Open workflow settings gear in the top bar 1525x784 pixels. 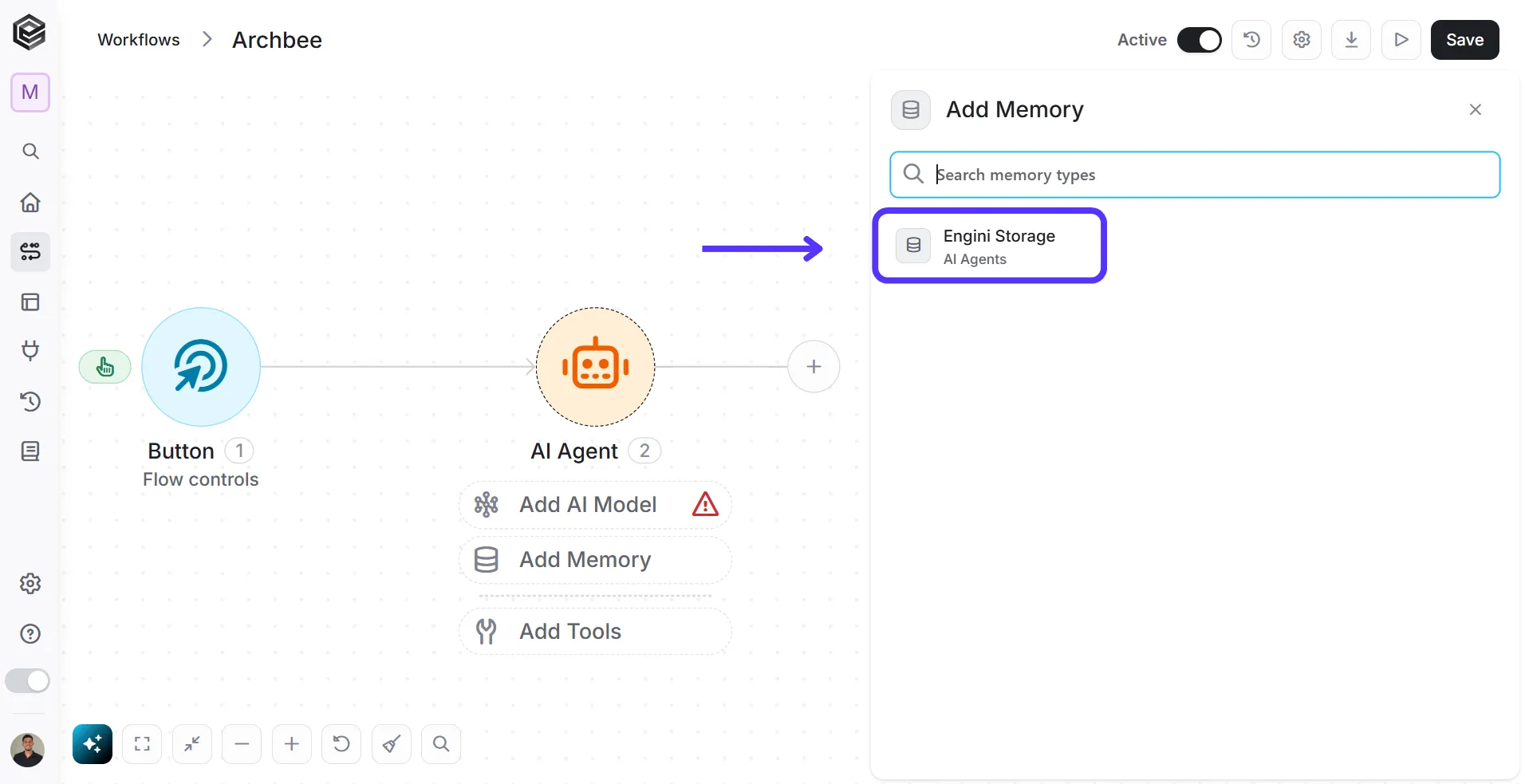point(1302,40)
